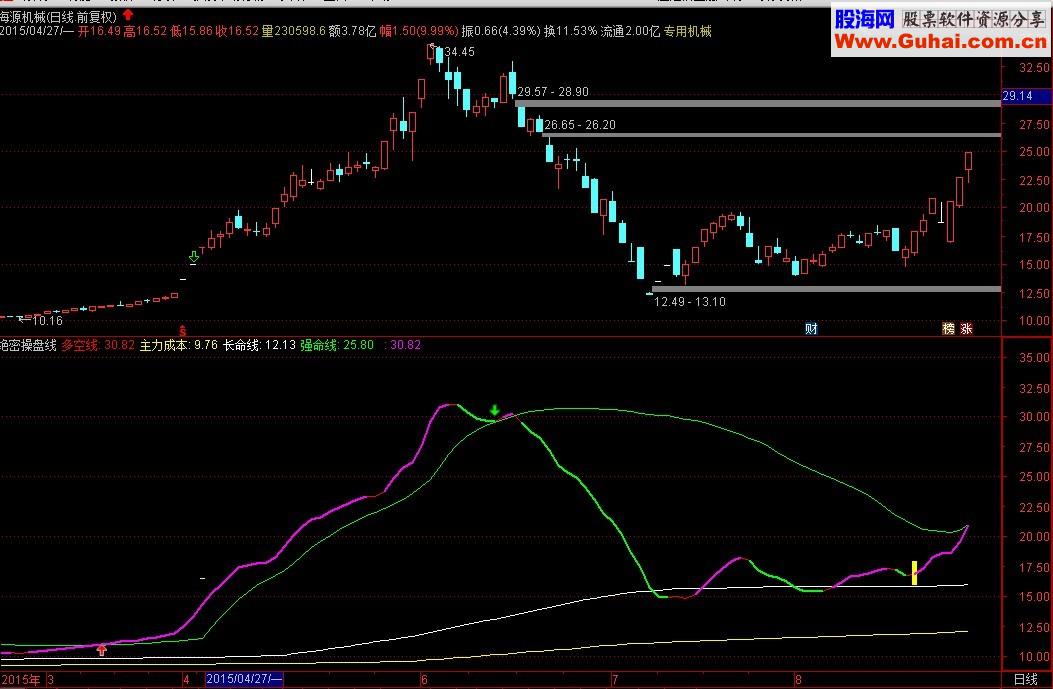Open the 涨 icon

(966, 328)
